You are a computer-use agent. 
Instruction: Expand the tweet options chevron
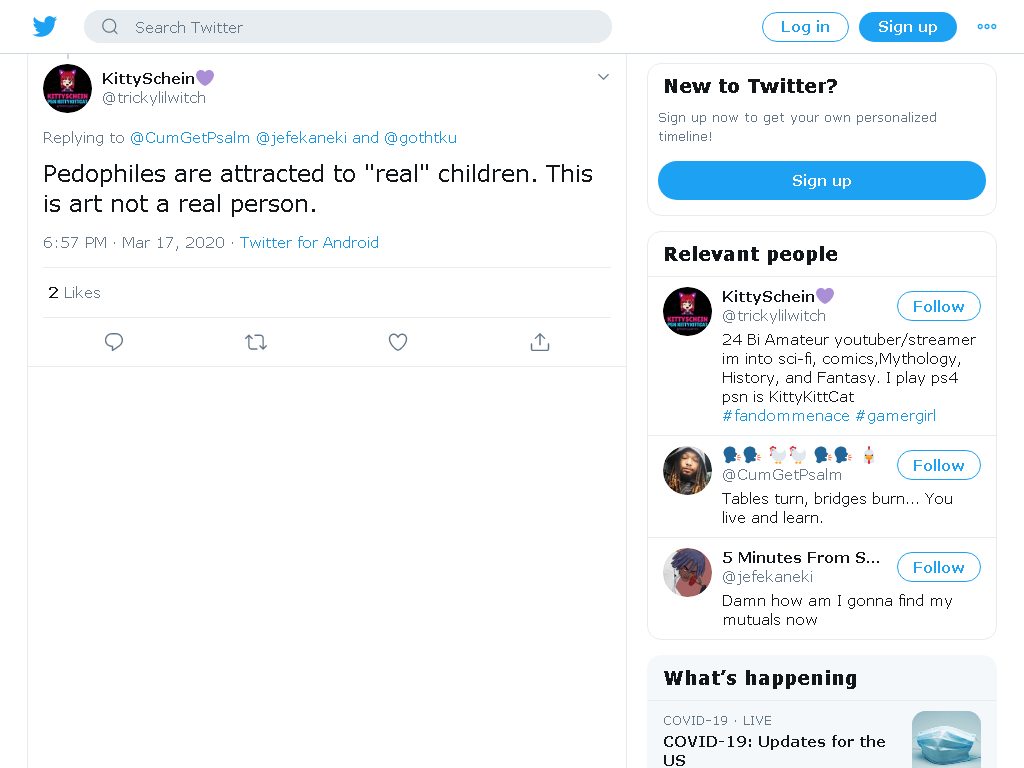click(603, 77)
